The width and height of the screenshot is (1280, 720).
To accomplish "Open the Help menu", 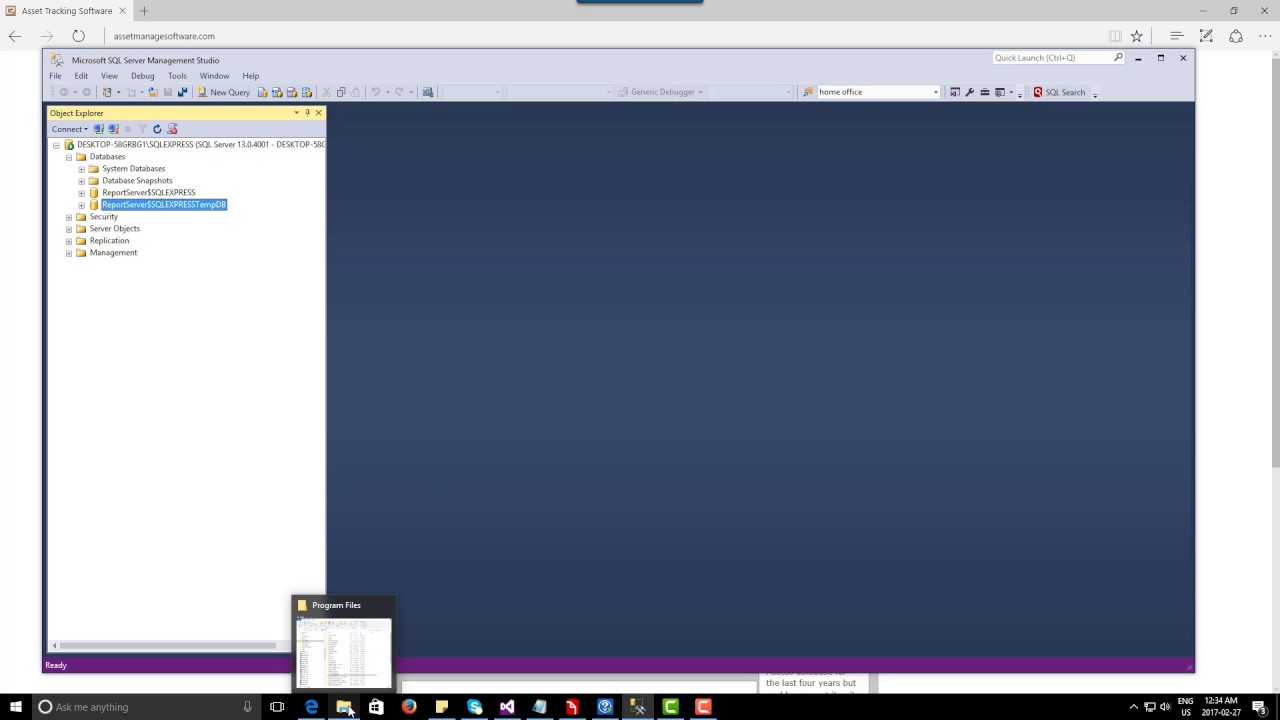I will pyautogui.click(x=250, y=76).
